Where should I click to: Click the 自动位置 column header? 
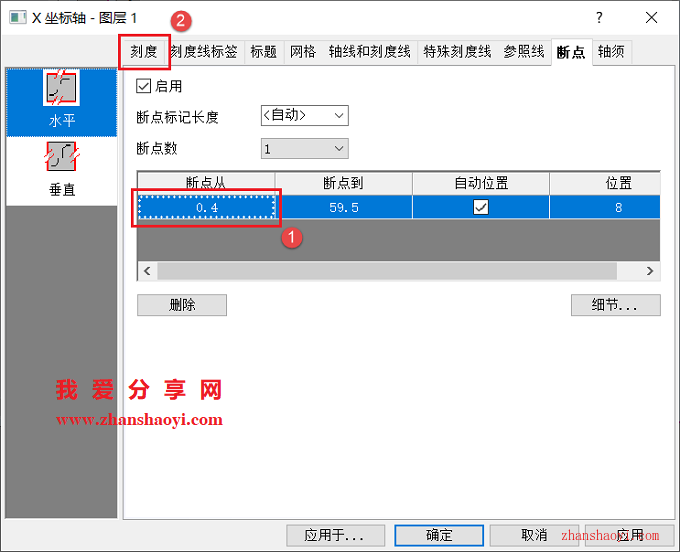point(481,183)
